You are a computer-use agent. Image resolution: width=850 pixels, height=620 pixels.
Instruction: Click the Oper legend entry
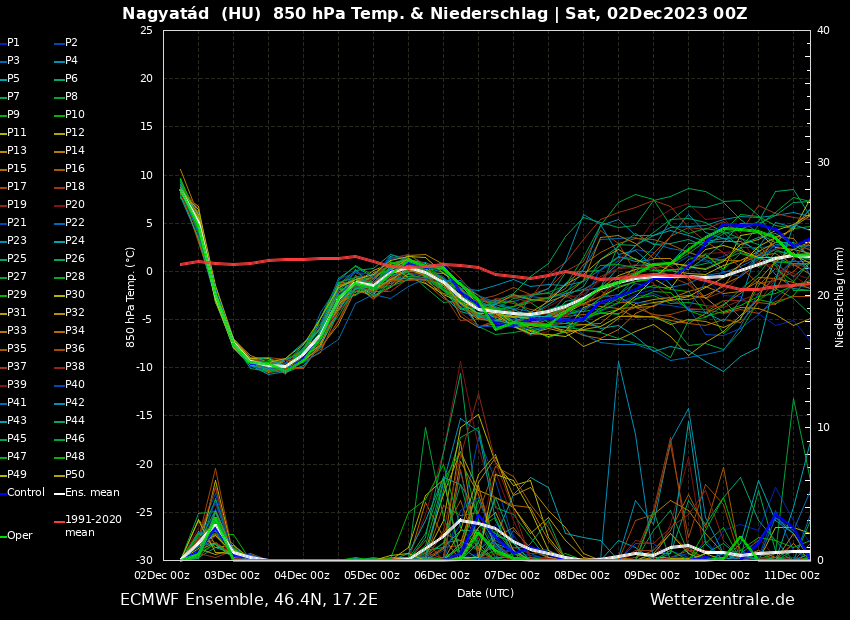coord(19,536)
